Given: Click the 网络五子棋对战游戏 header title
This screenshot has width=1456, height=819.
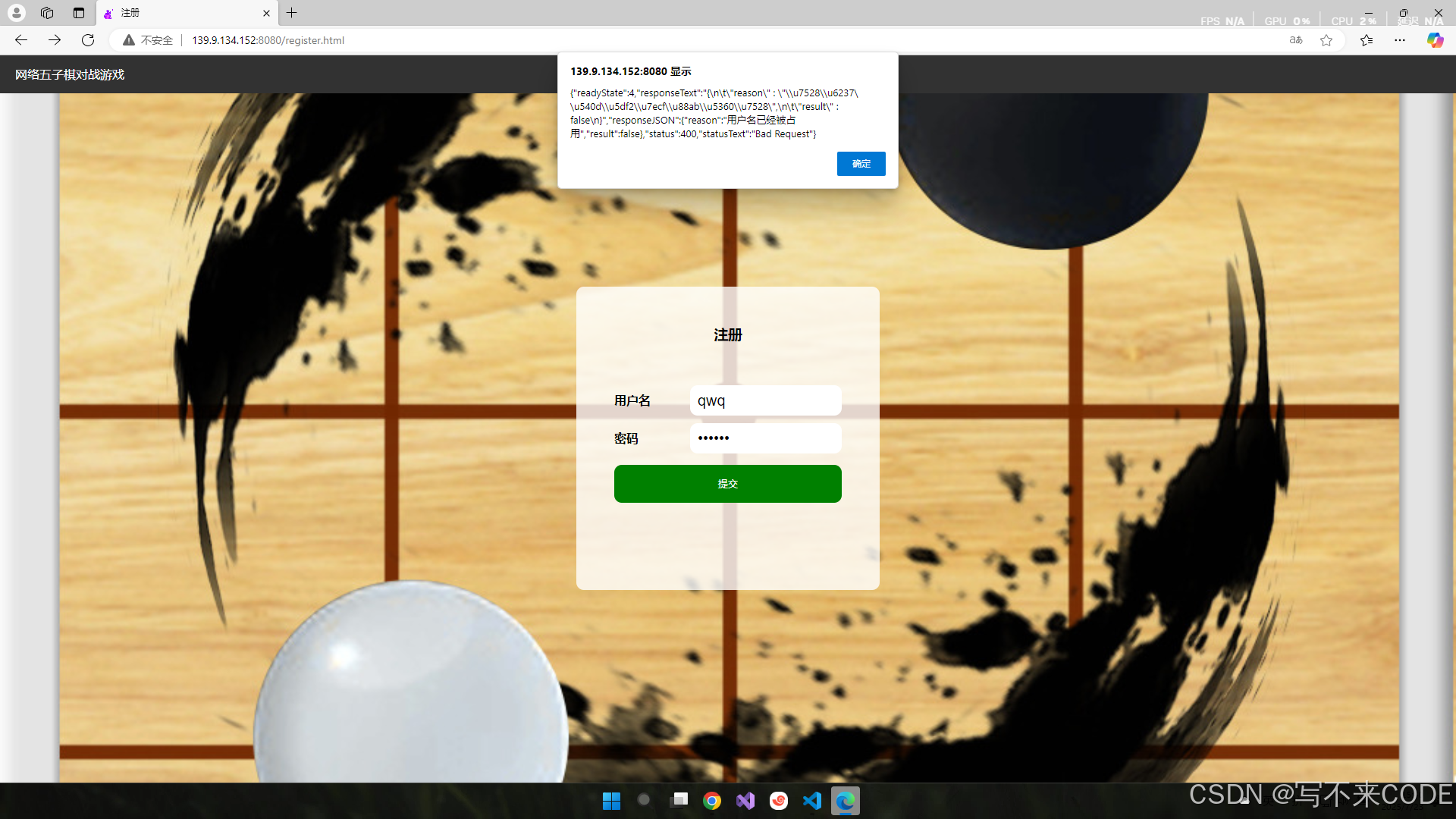Looking at the screenshot, I should coord(70,74).
